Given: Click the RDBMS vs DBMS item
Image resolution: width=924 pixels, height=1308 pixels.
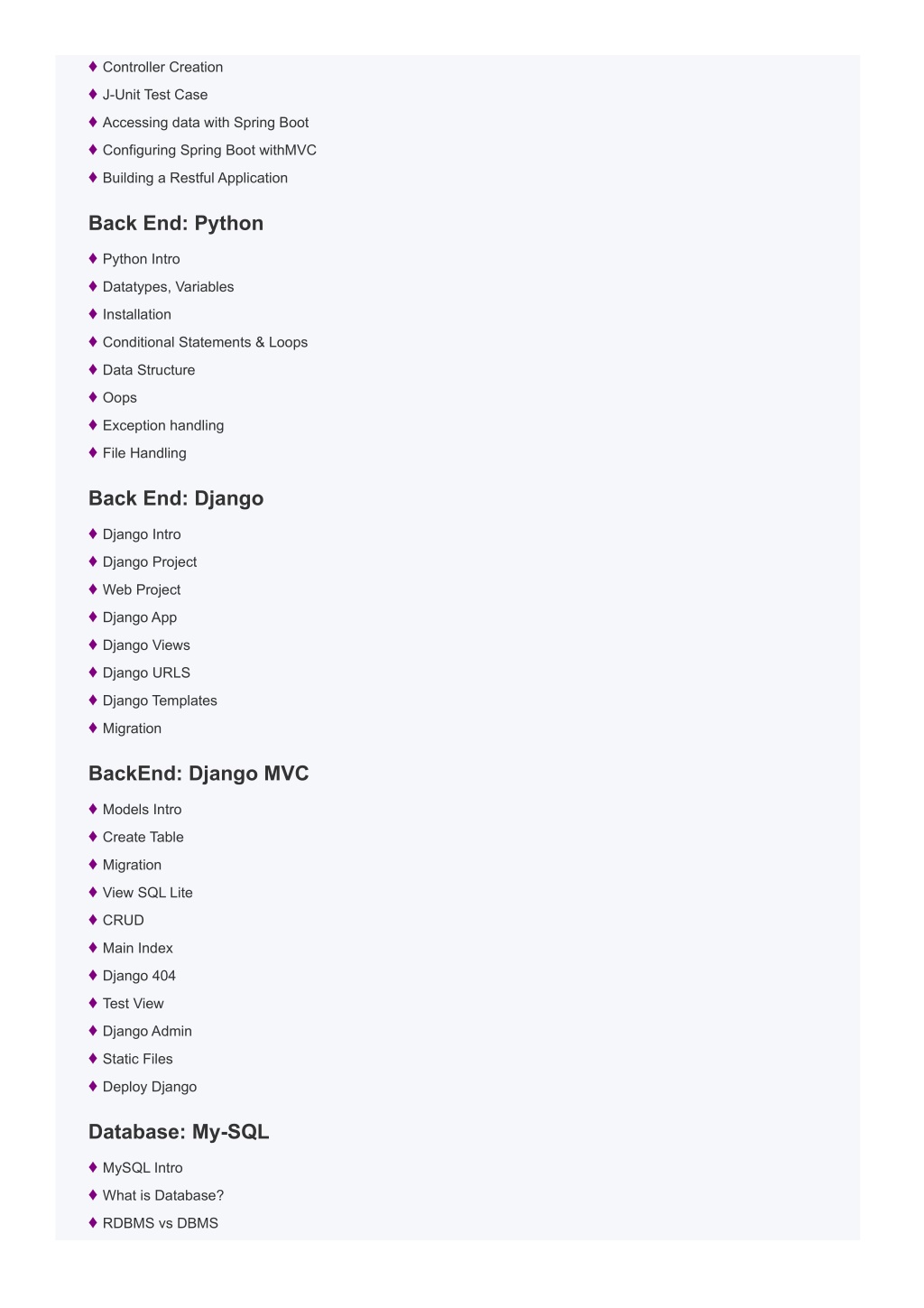Looking at the screenshot, I should [x=161, y=1223].
